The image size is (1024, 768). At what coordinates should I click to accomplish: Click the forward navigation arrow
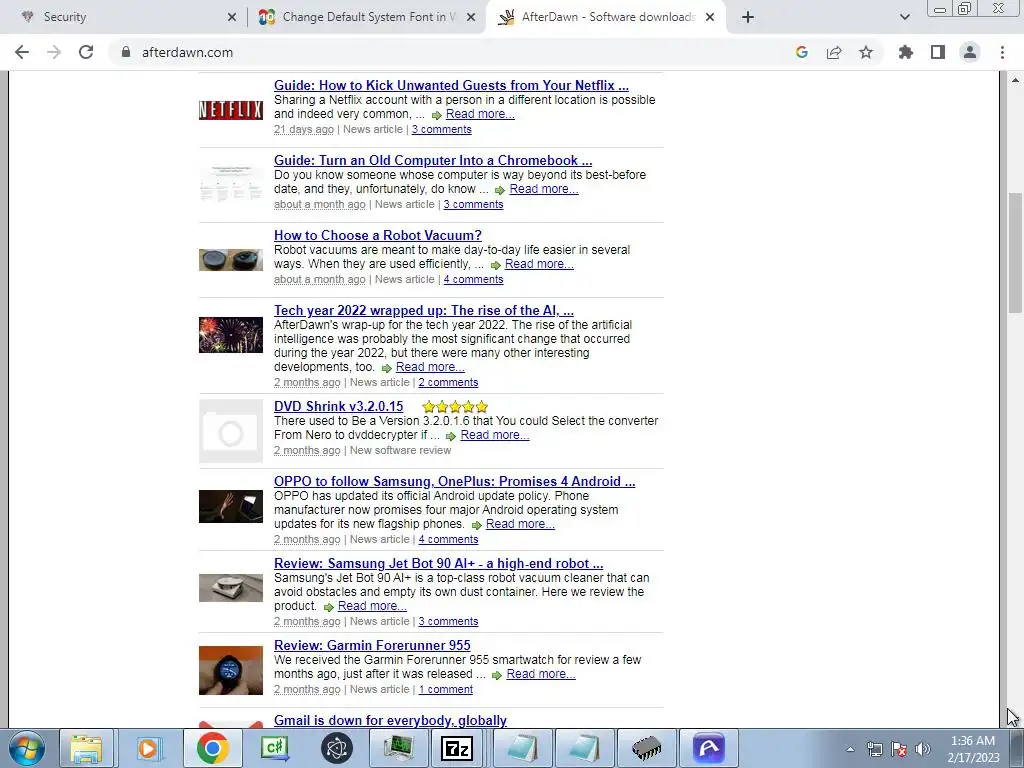pyautogui.click(x=54, y=52)
